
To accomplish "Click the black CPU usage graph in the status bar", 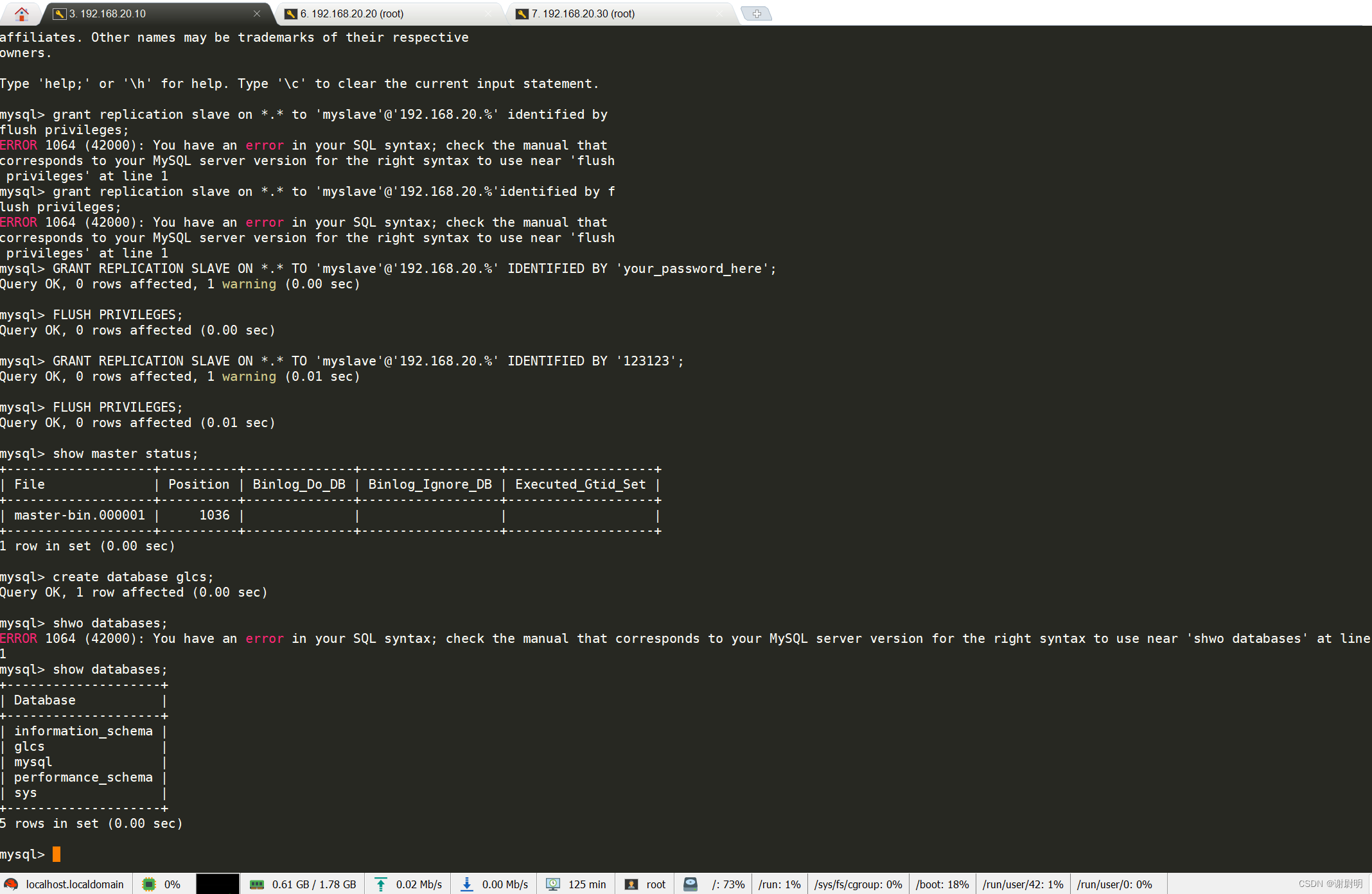I will pyautogui.click(x=218, y=884).
